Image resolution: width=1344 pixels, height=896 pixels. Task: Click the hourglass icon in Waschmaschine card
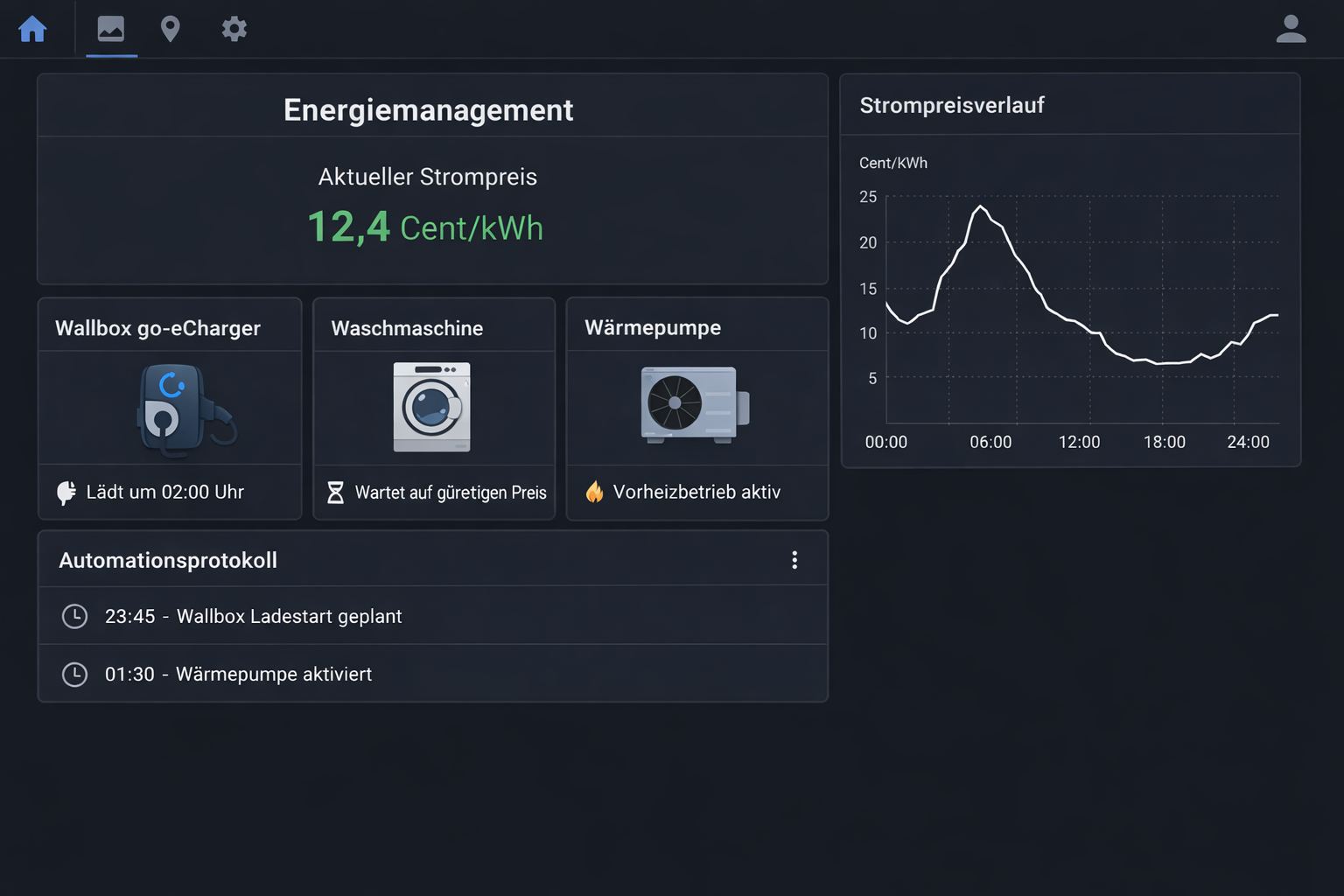coord(333,492)
